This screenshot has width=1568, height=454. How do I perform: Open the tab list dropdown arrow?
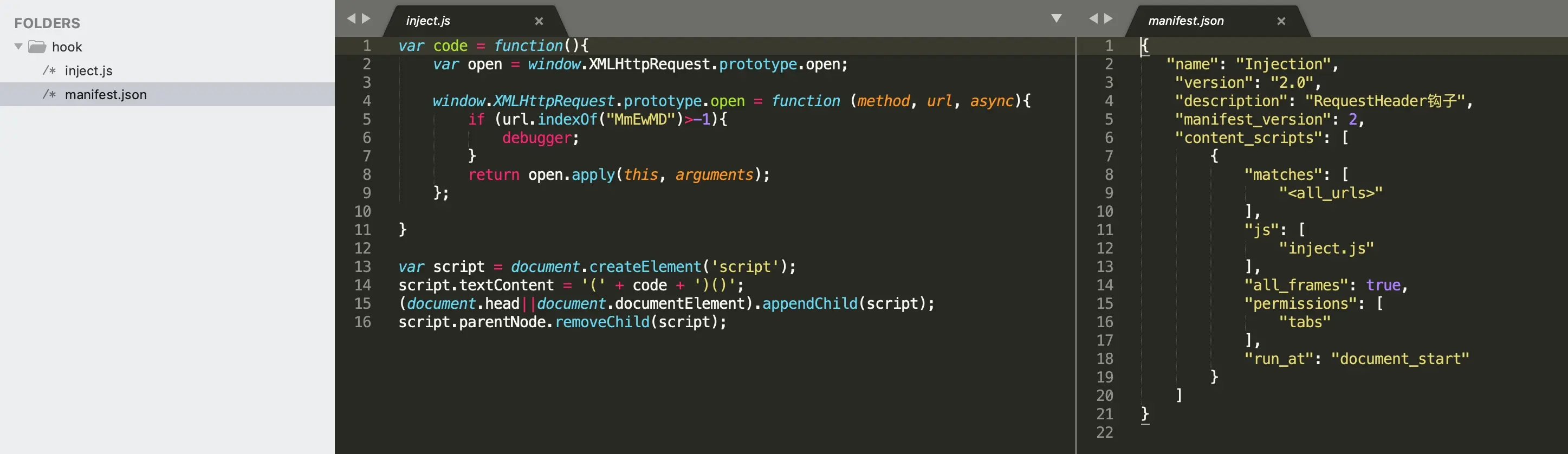[1057, 19]
